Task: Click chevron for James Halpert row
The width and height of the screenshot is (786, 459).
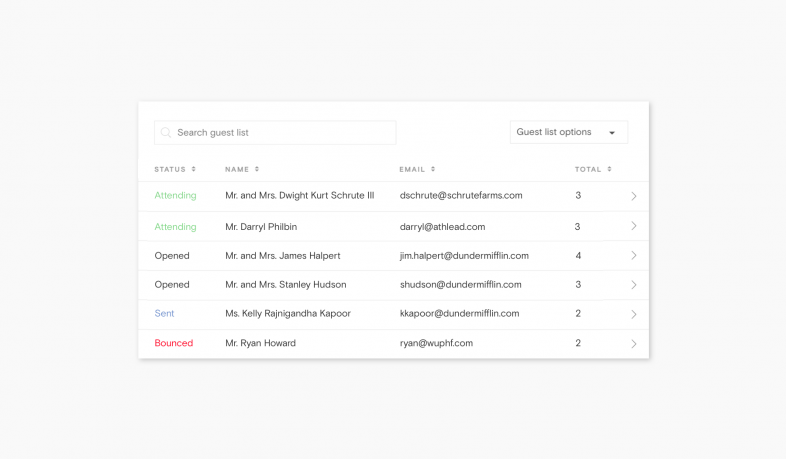Action: click(x=633, y=256)
